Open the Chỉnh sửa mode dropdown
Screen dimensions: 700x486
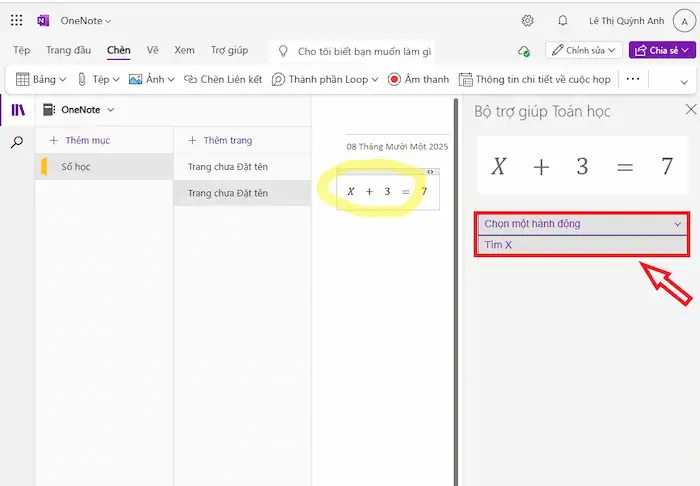[584, 50]
